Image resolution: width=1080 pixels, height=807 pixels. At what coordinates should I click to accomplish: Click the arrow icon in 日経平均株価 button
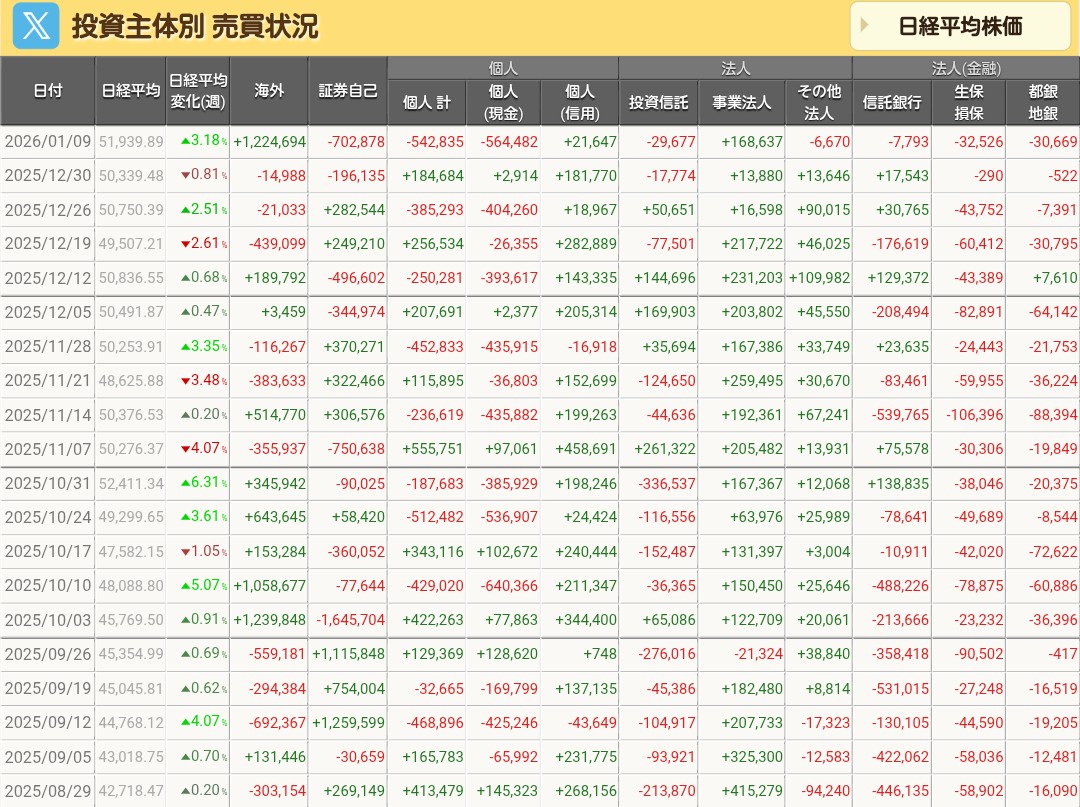tap(865, 25)
